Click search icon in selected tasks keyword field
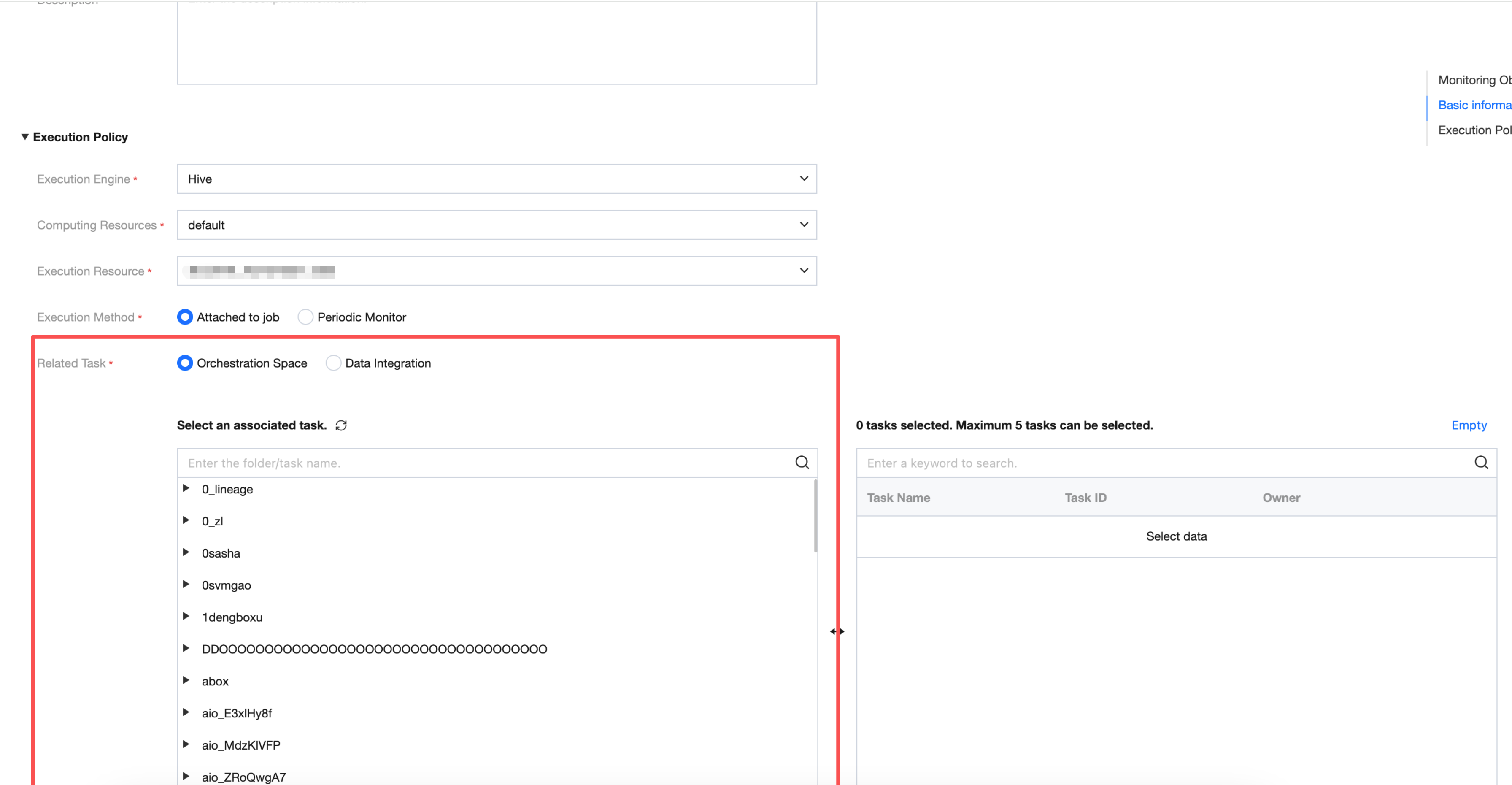The height and width of the screenshot is (785, 1512). pyautogui.click(x=1481, y=463)
